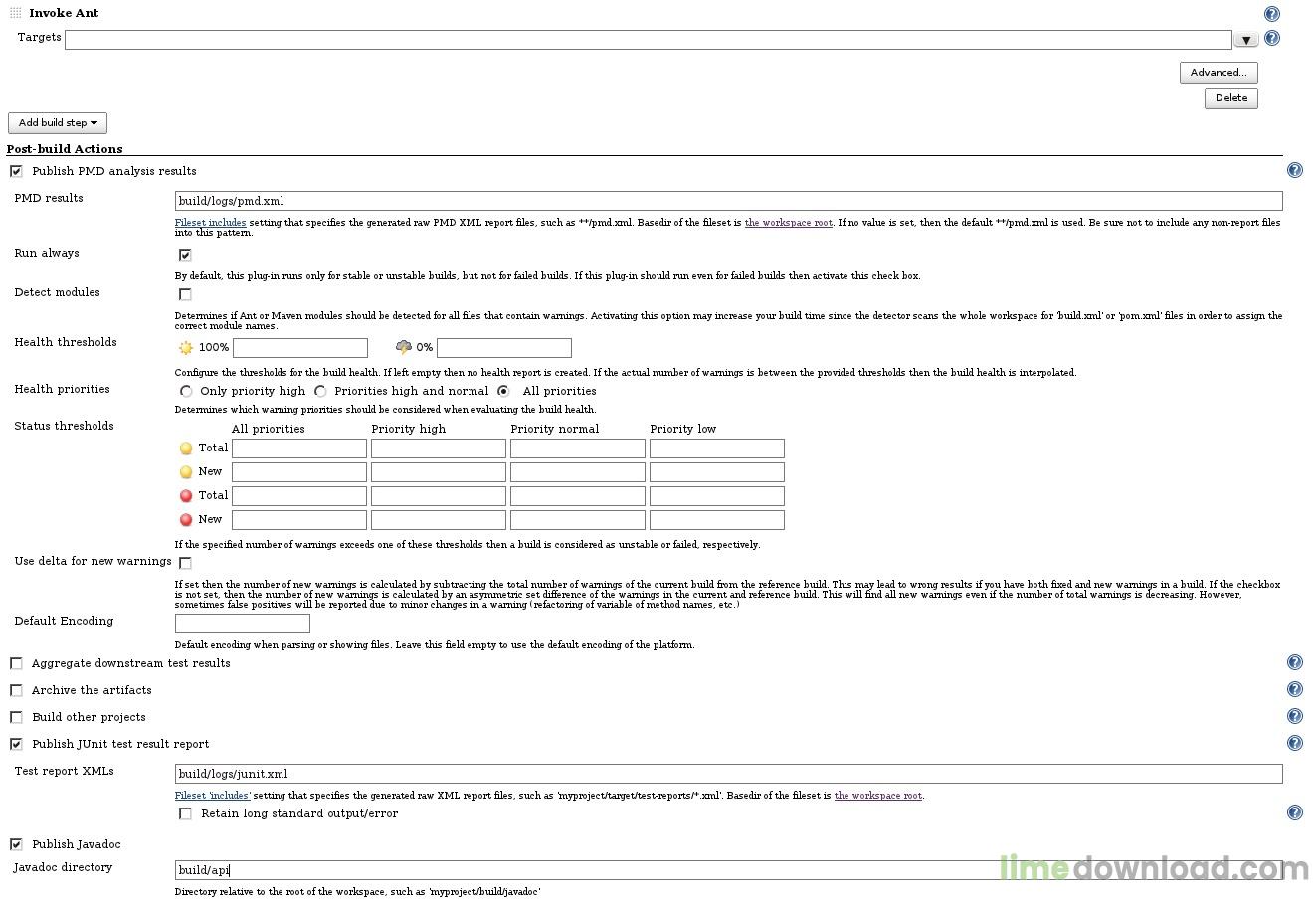Click the Health priorities label

(62, 389)
